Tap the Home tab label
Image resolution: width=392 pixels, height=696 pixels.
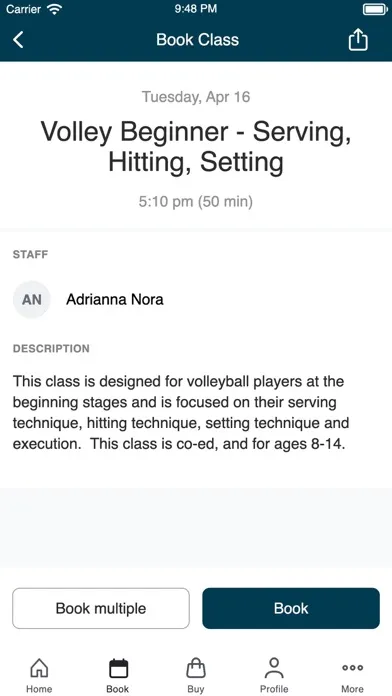coord(39,689)
